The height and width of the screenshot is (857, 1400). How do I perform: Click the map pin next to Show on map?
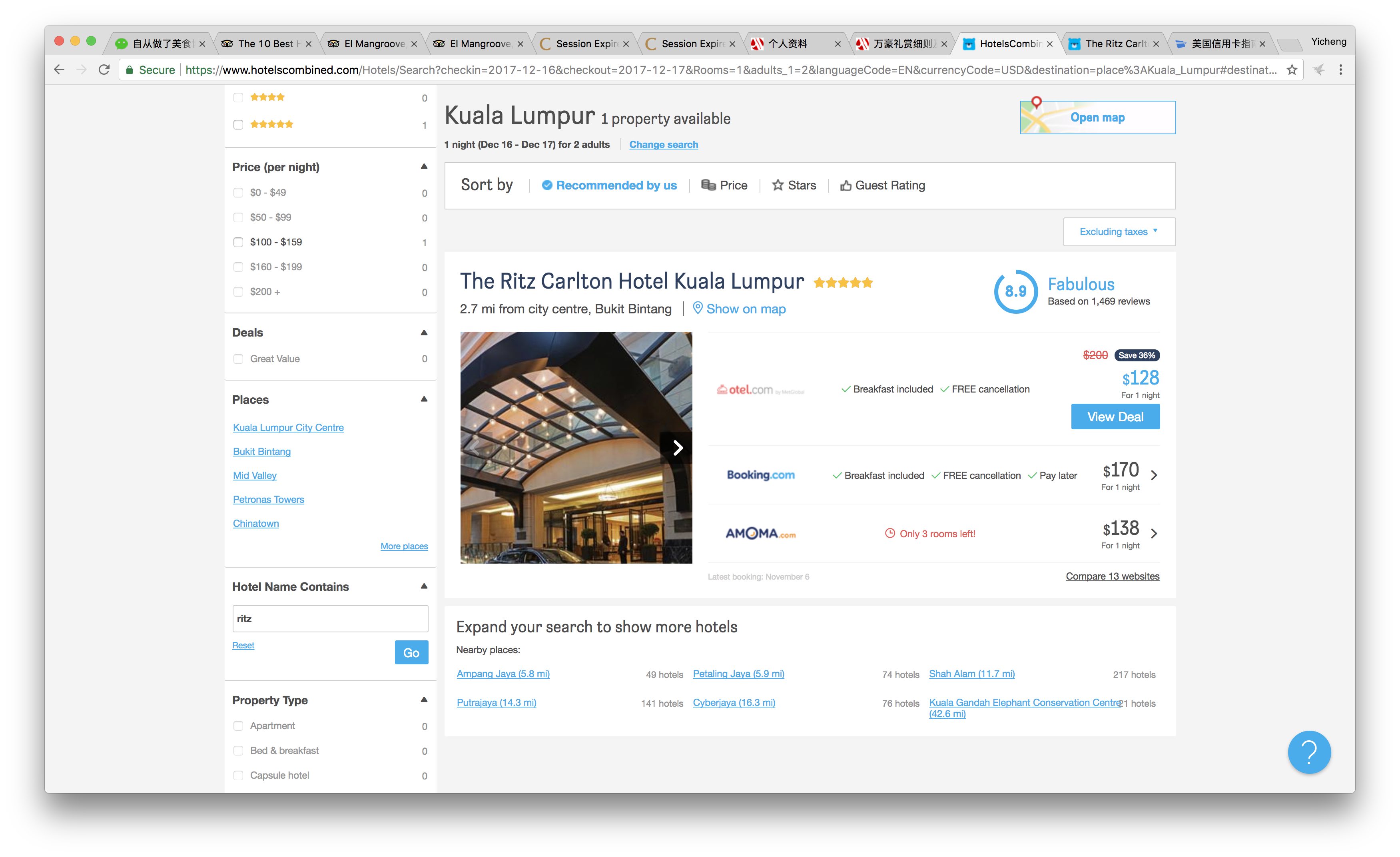(698, 308)
